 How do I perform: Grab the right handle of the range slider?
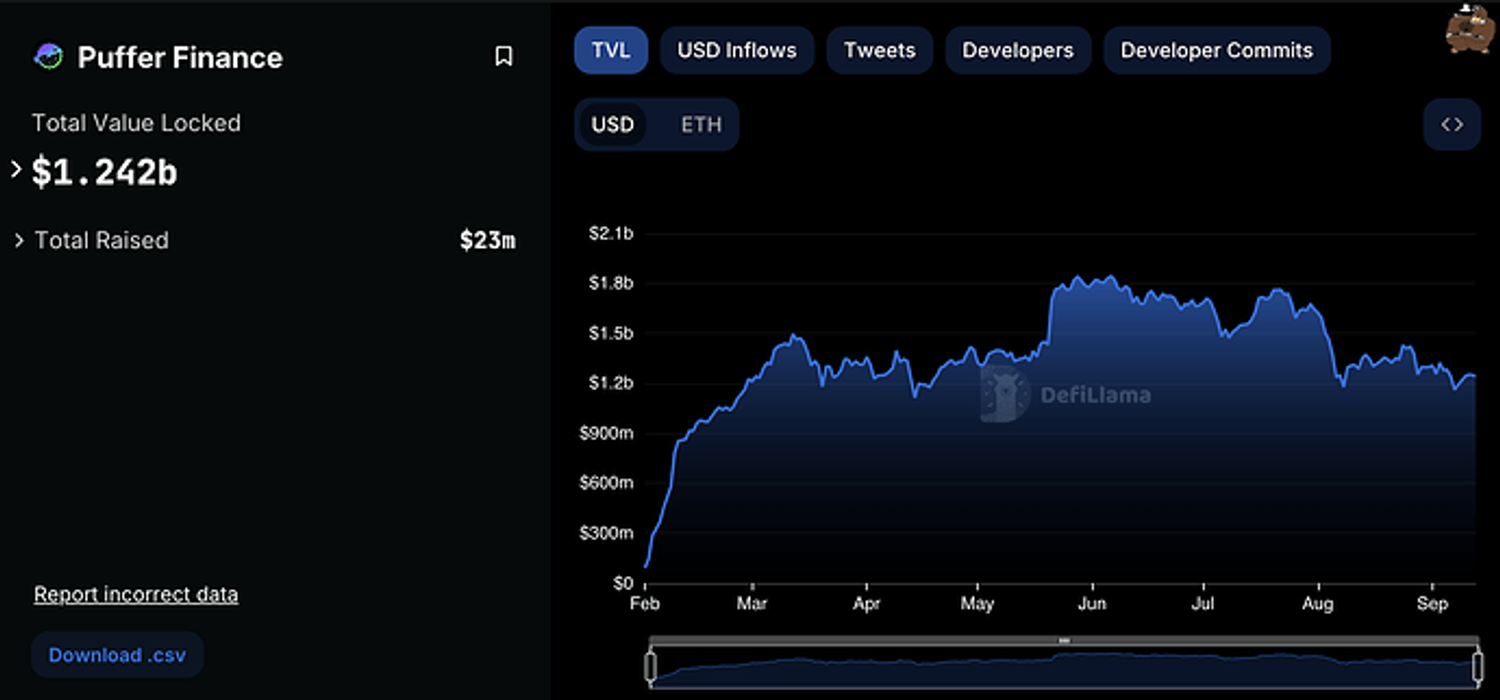1477,666
